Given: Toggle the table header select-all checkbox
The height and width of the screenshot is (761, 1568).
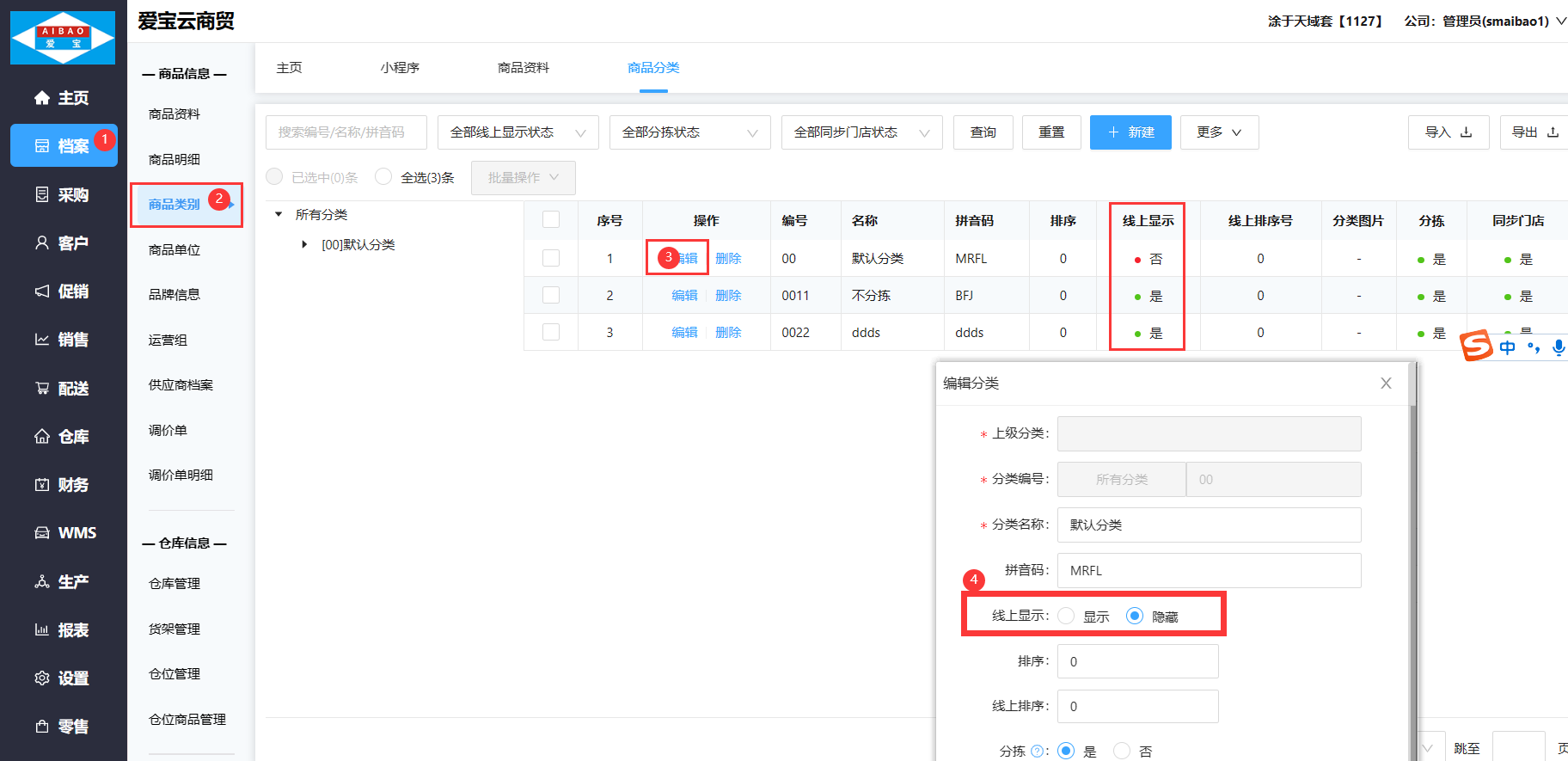Looking at the screenshot, I should coord(551,220).
